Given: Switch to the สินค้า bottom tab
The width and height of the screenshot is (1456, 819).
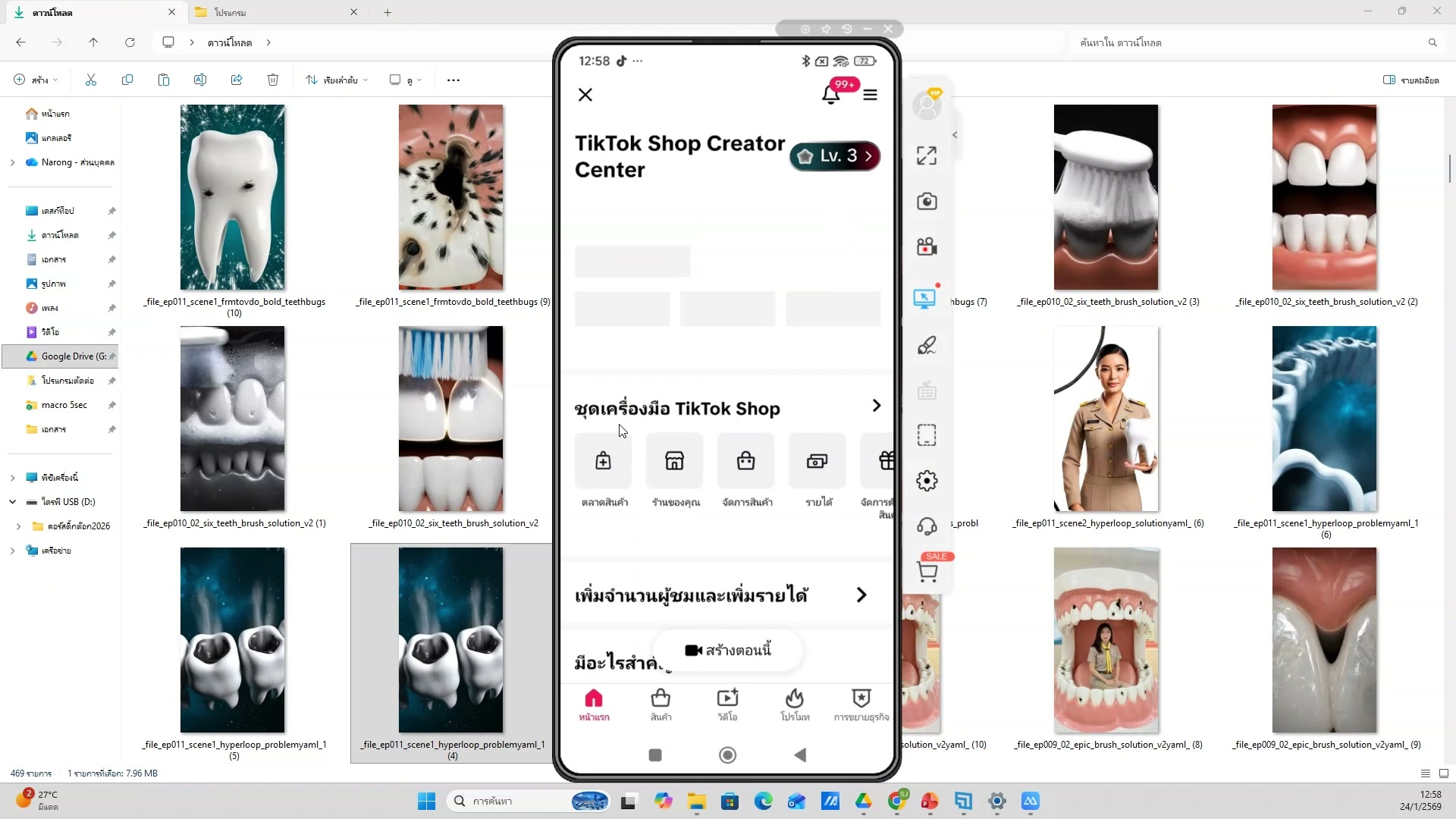Looking at the screenshot, I should [661, 704].
